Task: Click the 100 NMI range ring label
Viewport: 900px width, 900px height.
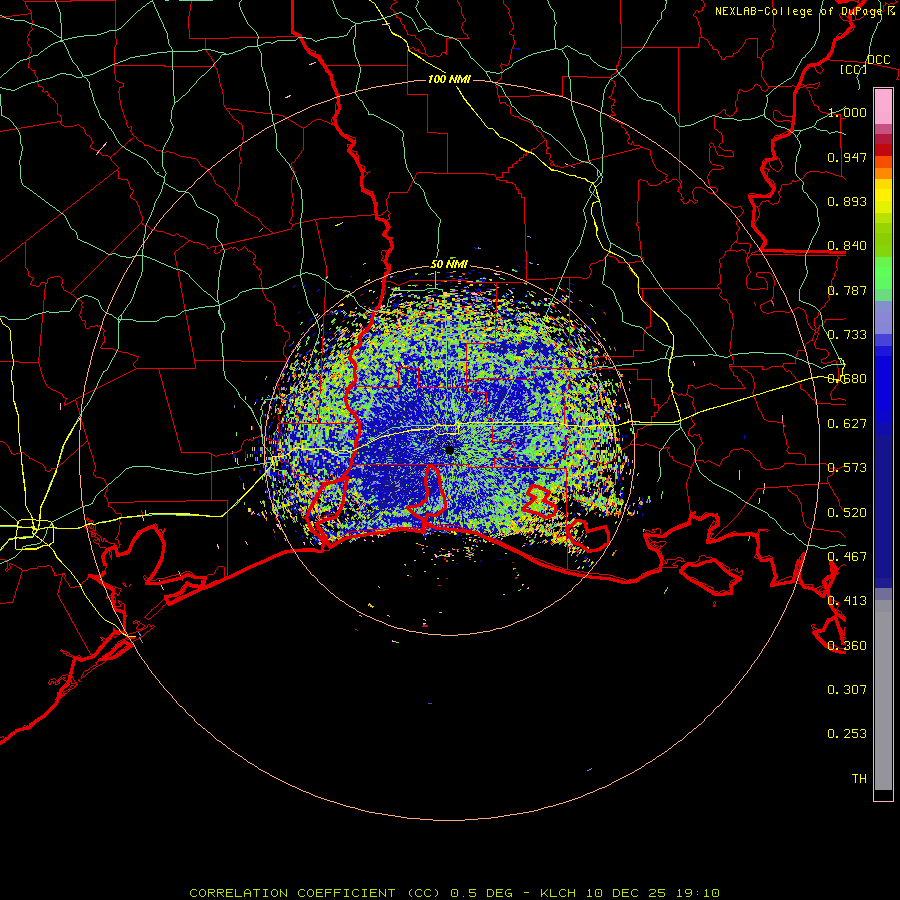Action: pyautogui.click(x=449, y=79)
